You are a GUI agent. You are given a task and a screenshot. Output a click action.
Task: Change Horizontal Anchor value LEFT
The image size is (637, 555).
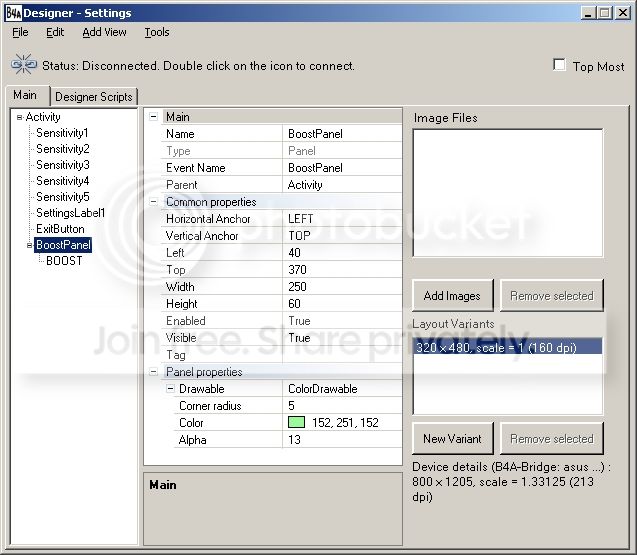pos(342,219)
